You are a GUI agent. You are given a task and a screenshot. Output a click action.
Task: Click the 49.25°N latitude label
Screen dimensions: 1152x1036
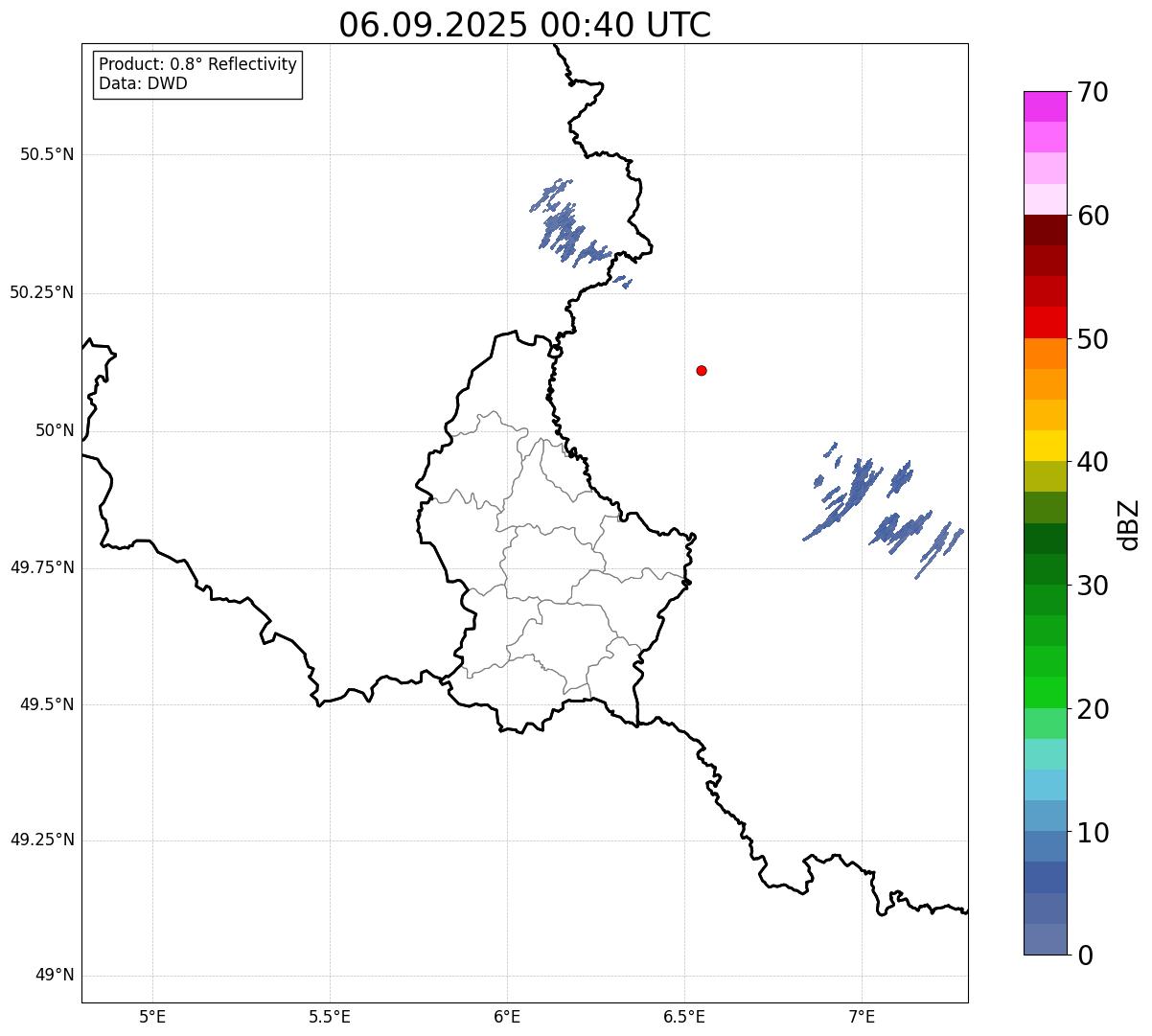[42, 840]
